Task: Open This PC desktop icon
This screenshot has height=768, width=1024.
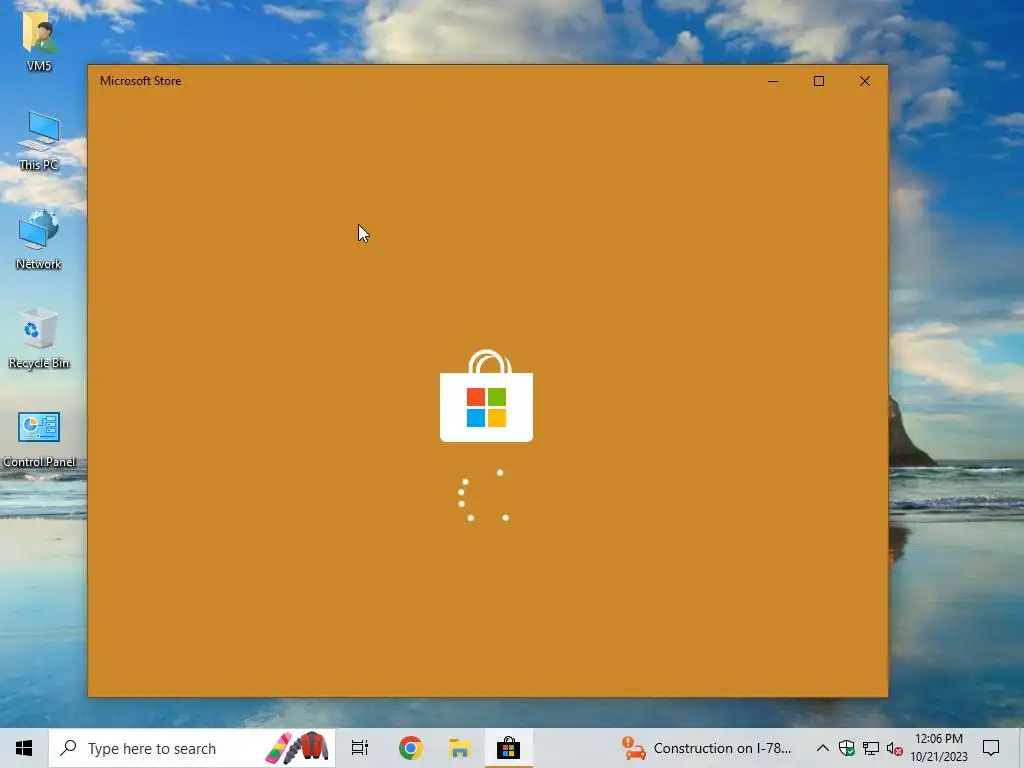Action: pyautogui.click(x=39, y=140)
